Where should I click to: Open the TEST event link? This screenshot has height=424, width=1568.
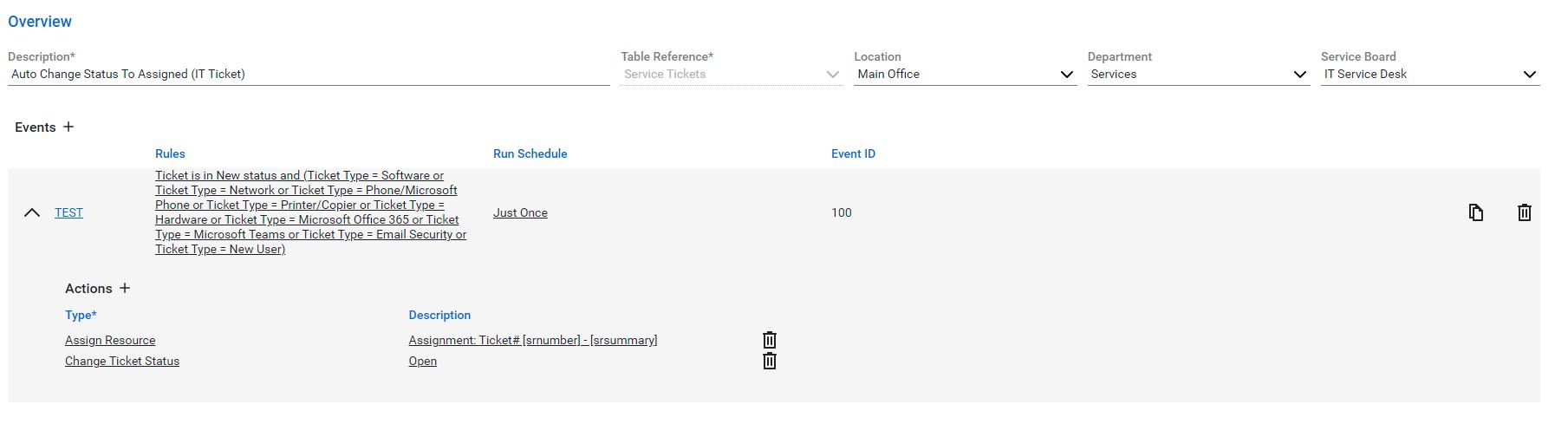tap(68, 212)
